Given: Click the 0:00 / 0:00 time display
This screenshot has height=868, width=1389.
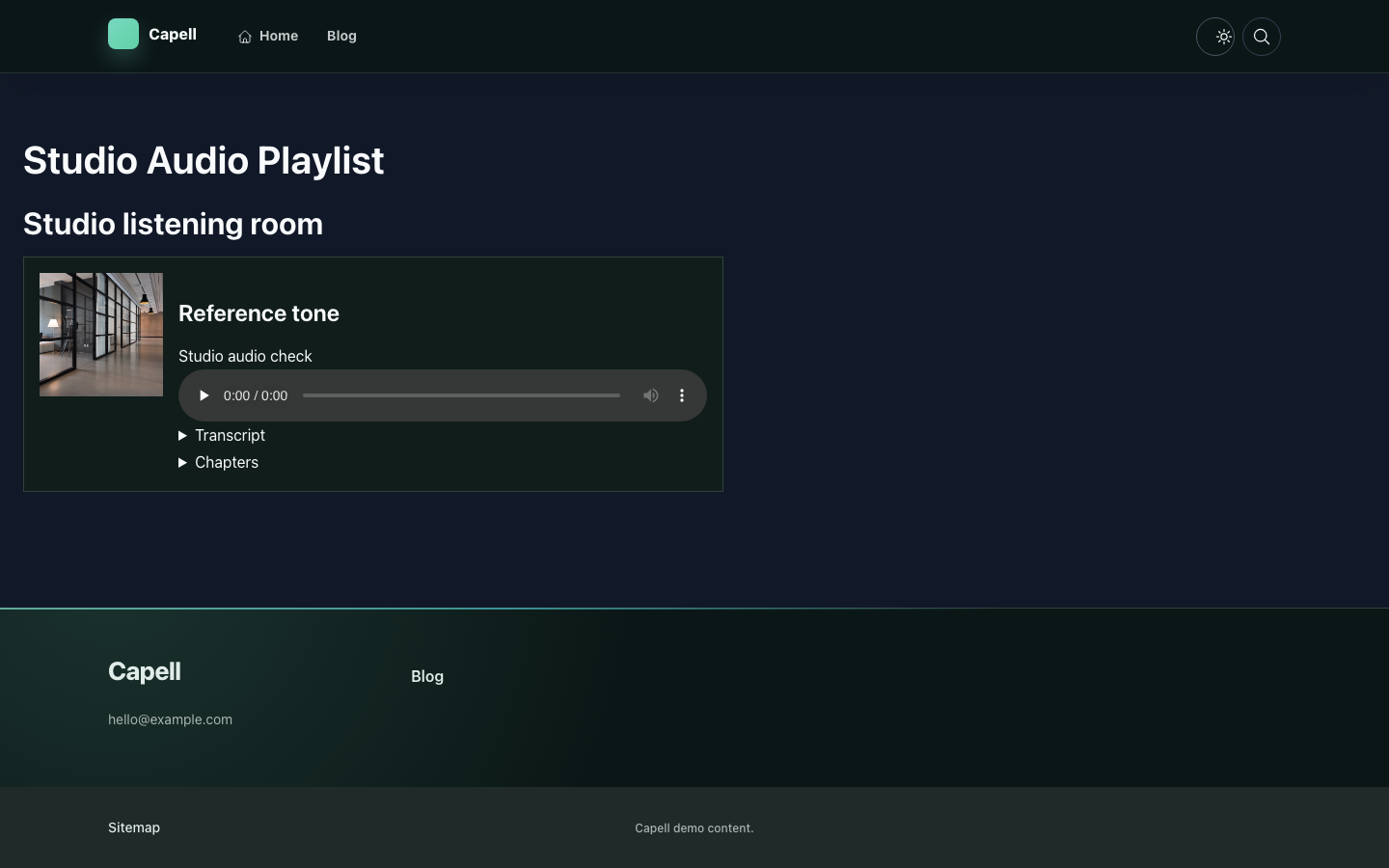Looking at the screenshot, I should pos(256,395).
